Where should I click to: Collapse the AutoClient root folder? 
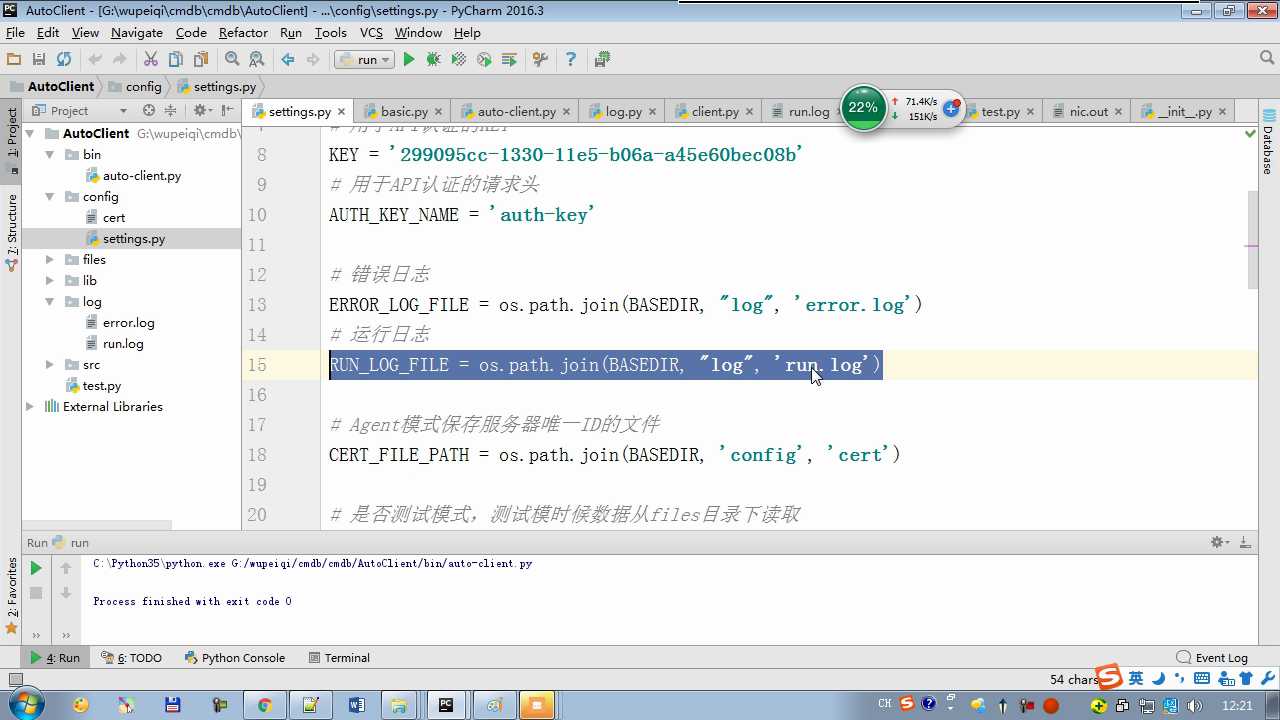[31, 133]
